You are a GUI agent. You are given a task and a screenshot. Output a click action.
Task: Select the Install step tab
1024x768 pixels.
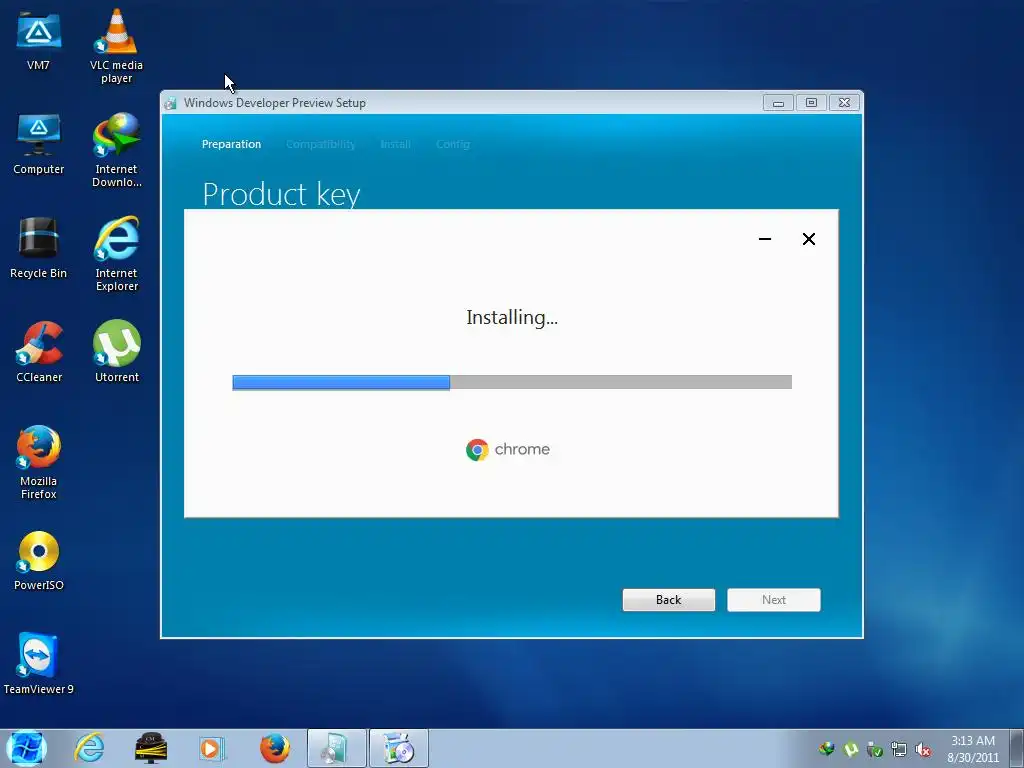pos(396,144)
